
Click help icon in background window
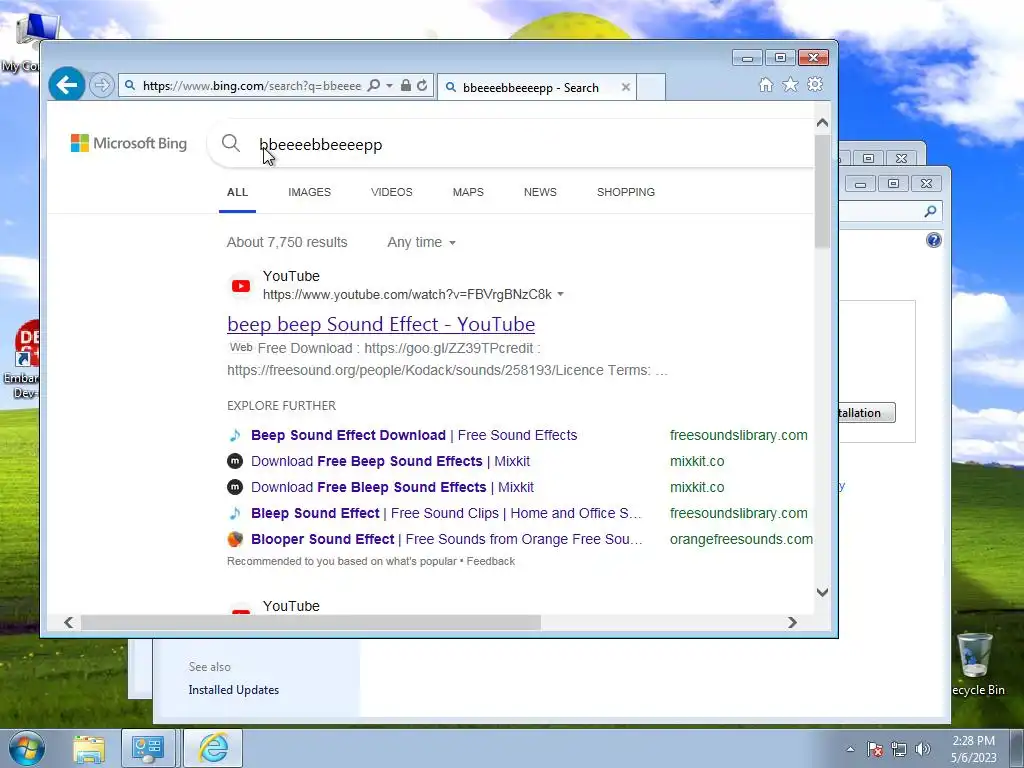pos(934,240)
